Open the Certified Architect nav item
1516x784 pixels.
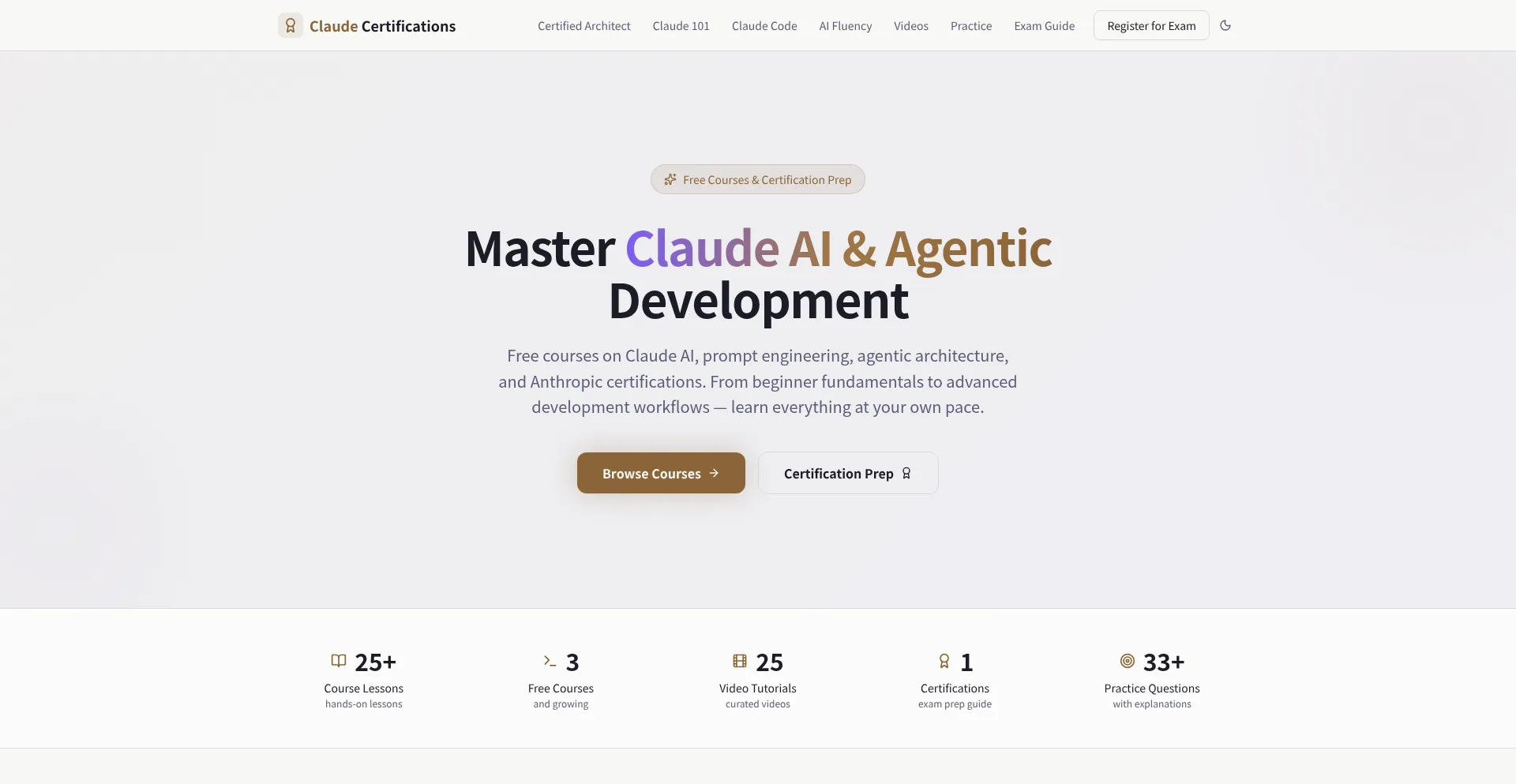point(584,26)
